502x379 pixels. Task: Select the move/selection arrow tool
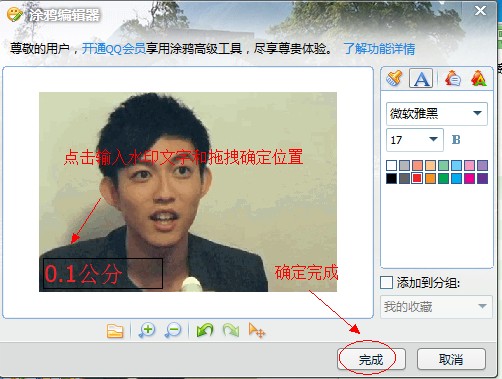pos(257,331)
